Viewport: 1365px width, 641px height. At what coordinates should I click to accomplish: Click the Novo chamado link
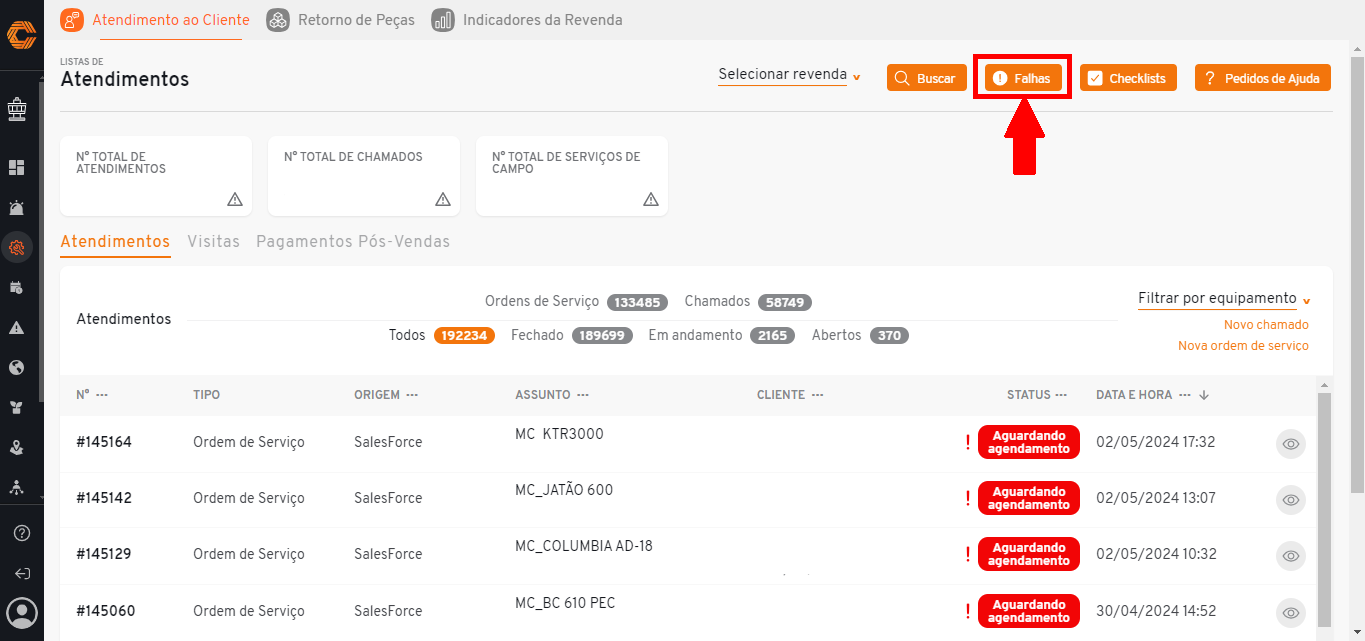click(1266, 325)
